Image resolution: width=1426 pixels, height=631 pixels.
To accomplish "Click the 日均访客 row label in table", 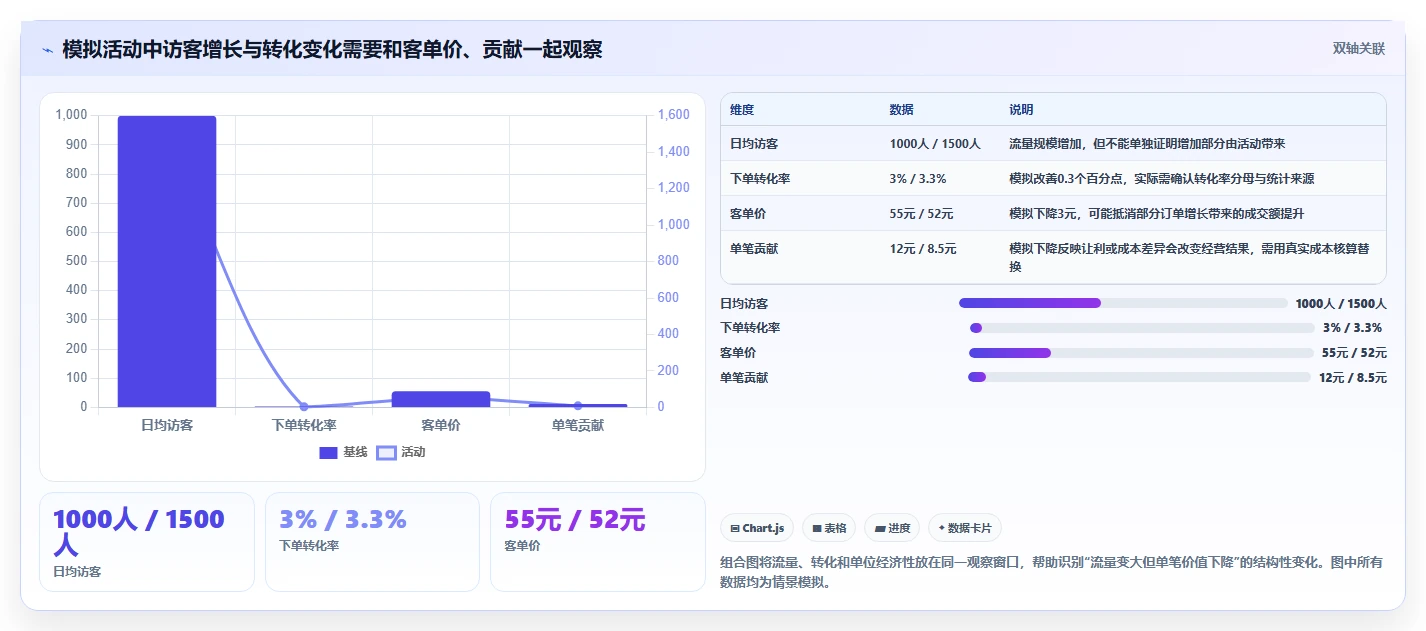I will [754, 144].
